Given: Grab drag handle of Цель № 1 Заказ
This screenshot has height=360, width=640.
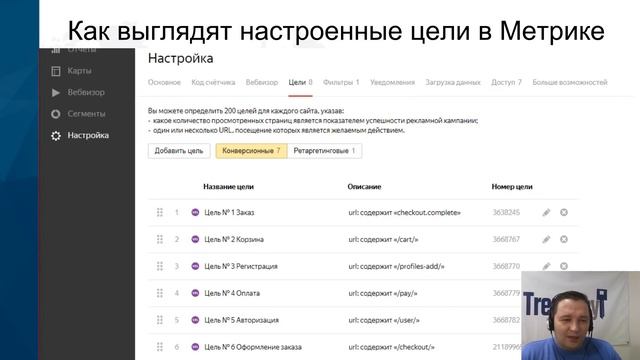Looking at the screenshot, I should [160, 212].
